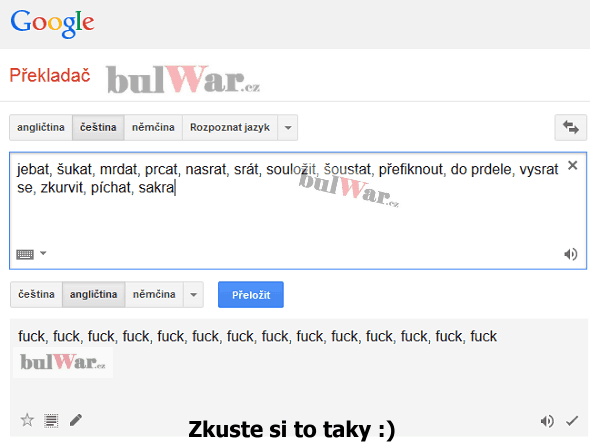Open the Google logo homepage link
The image size is (590, 443).
point(52,23)
